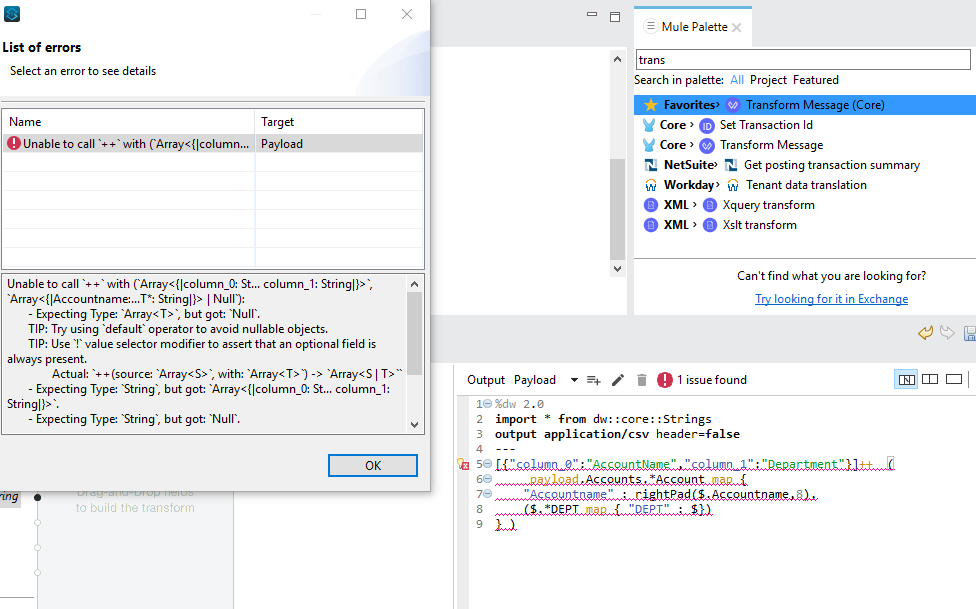
Task: Select the Xquery transform icon
Action: pyautogui.click(x=708, y=205)
